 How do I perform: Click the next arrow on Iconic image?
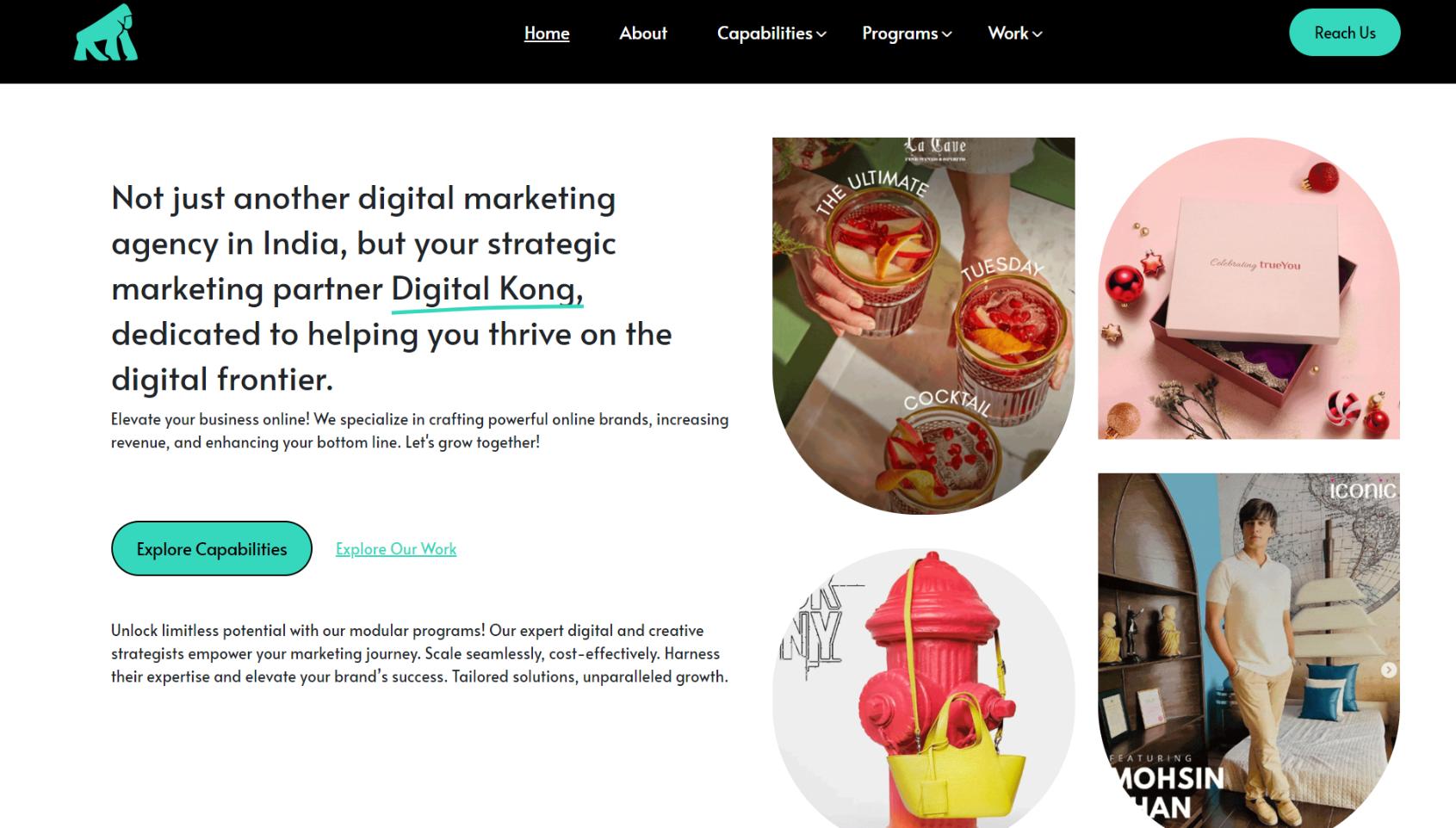[1389, 670]
